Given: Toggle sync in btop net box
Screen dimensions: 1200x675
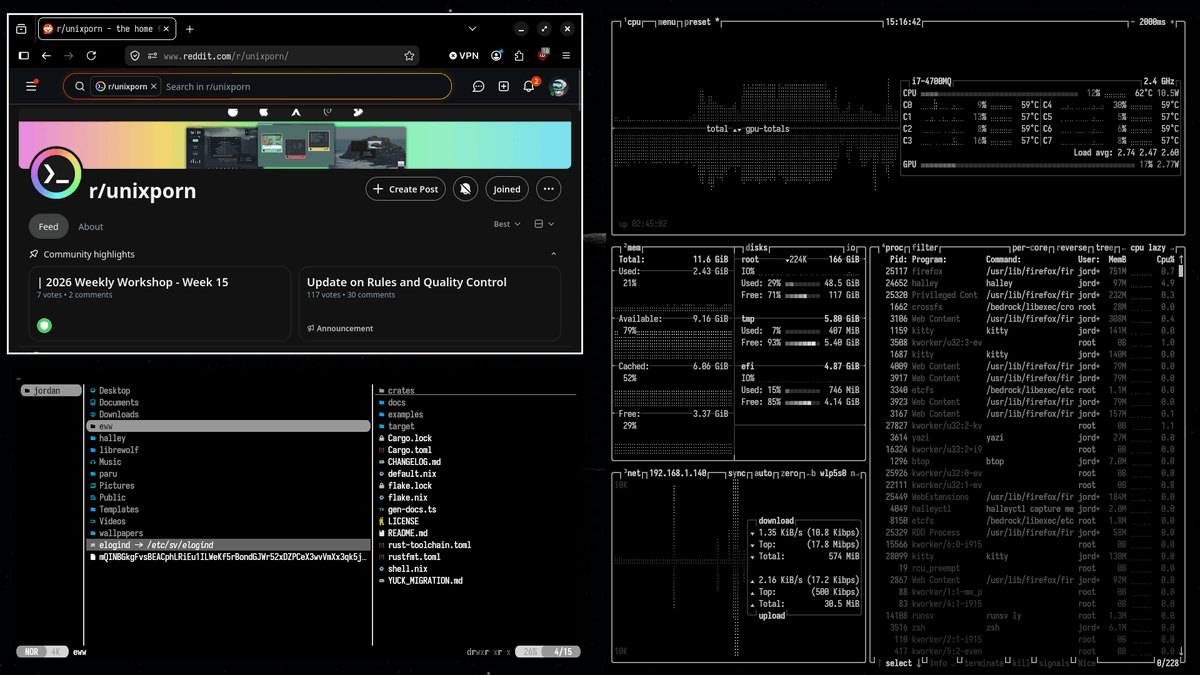Looking at the screenshot, I should pos(737,472).
